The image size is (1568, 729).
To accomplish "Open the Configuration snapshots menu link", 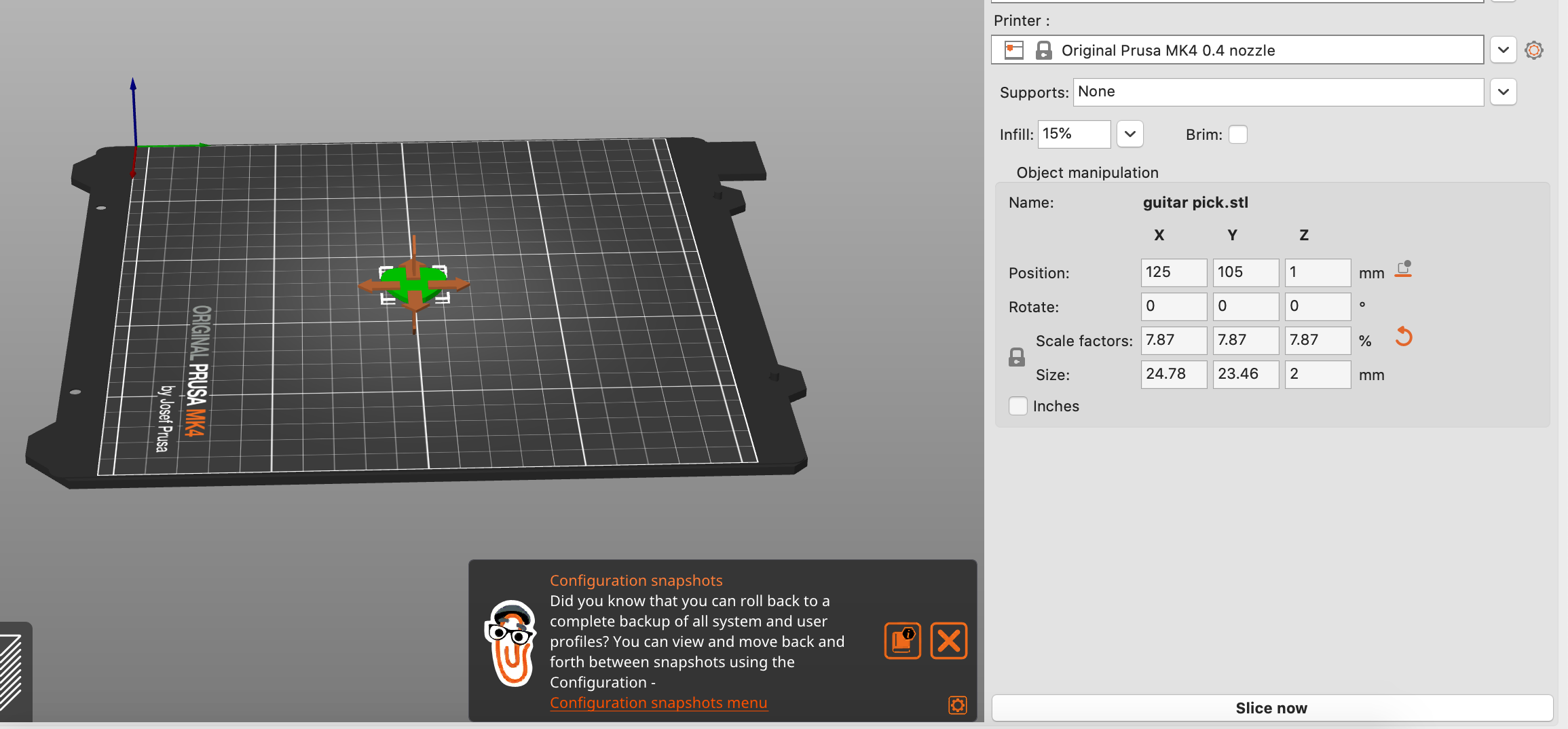I will coord(658,703).
